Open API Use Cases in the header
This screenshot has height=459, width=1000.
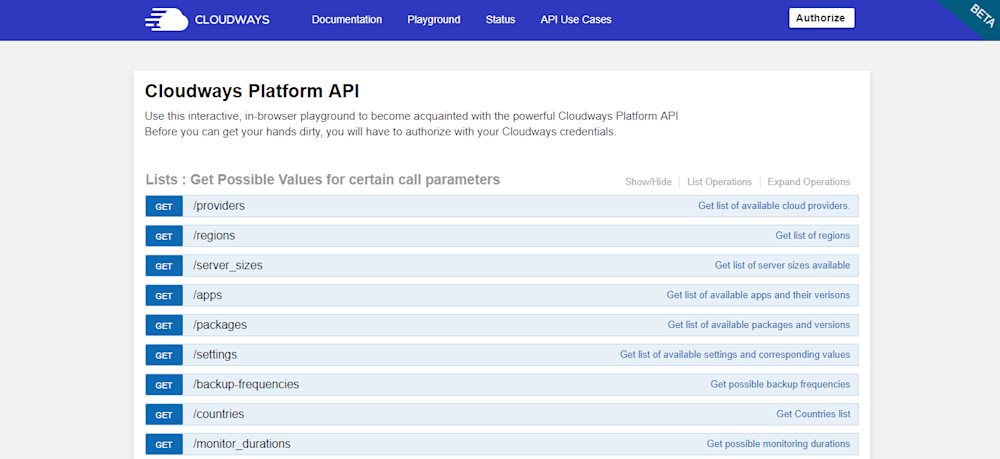[x=576, y=20]
